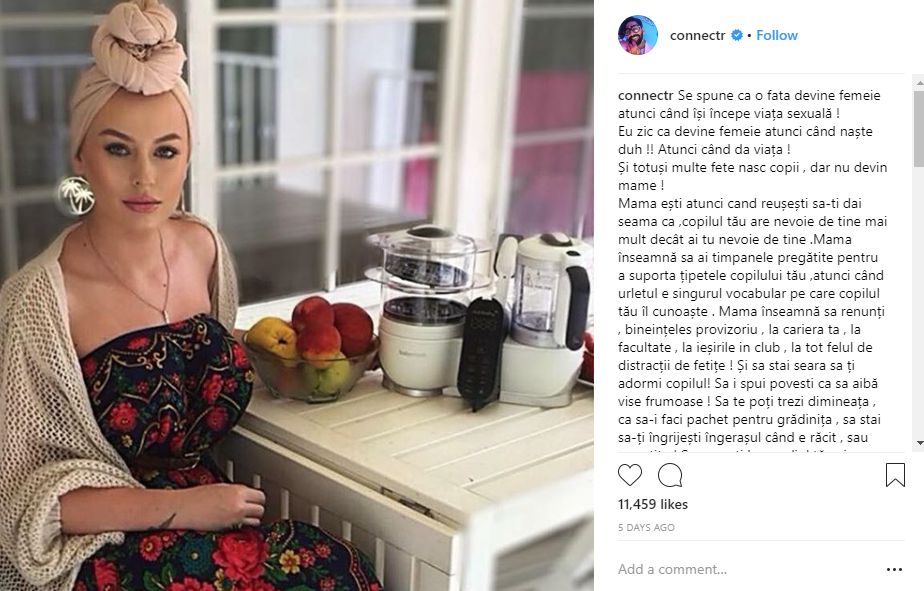Click the caption scrollbar thumb
The width and height of the screenshot is (924, 591).
click(x=919, y=128)
